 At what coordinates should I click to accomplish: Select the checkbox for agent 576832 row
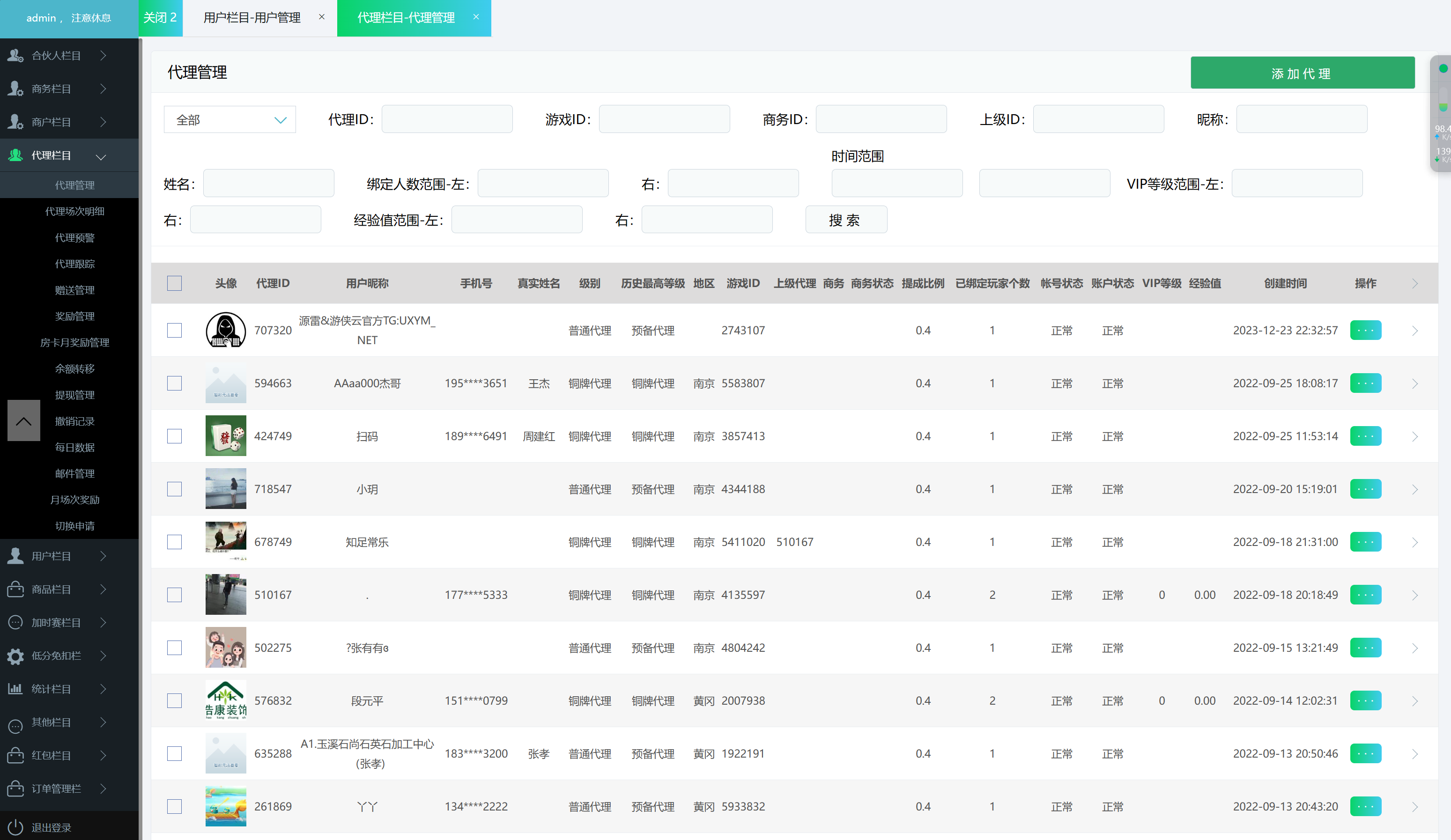pos(174,700)
